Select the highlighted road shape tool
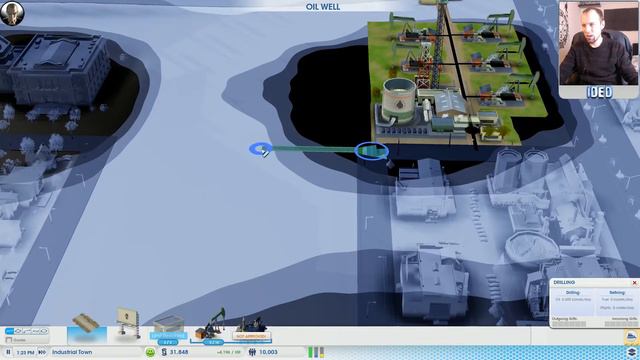The height and width of the screenshot is (360, 640). point(9,331)
